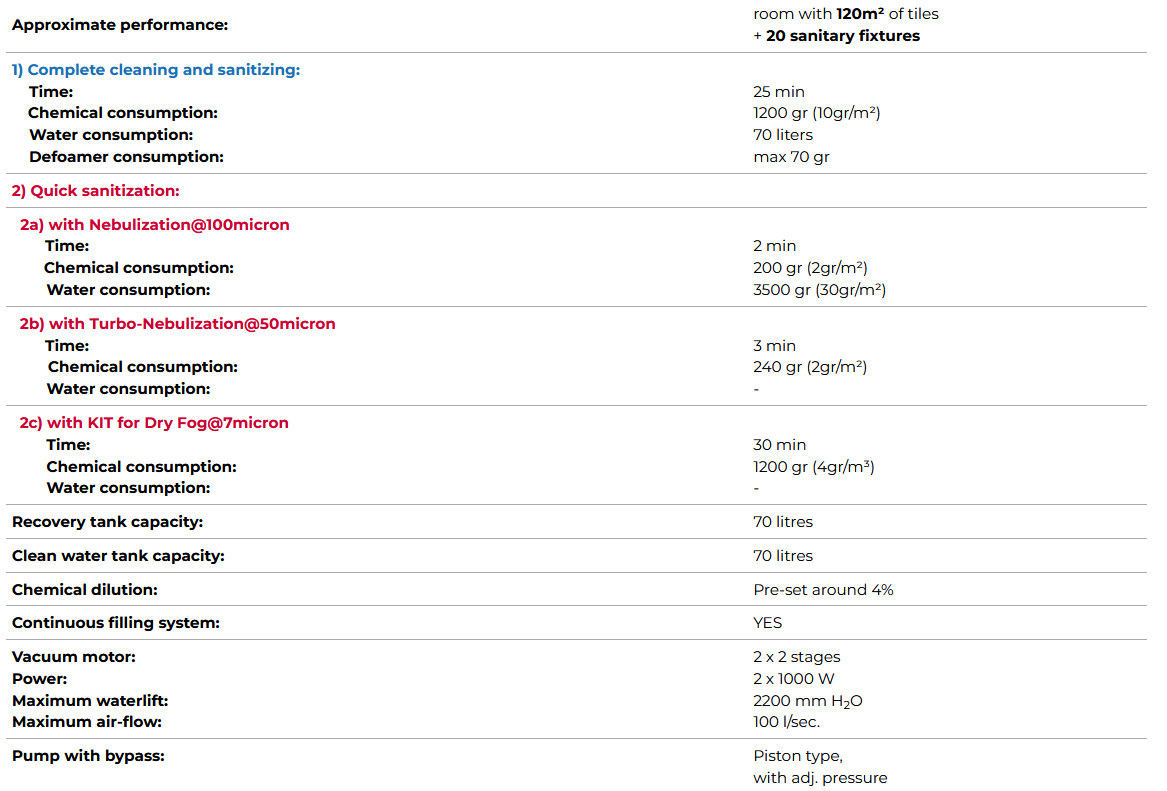Click the 'with Turbo-Nebulization@50micron' heading
1167x791 pixels.
(x=178, y=324)
